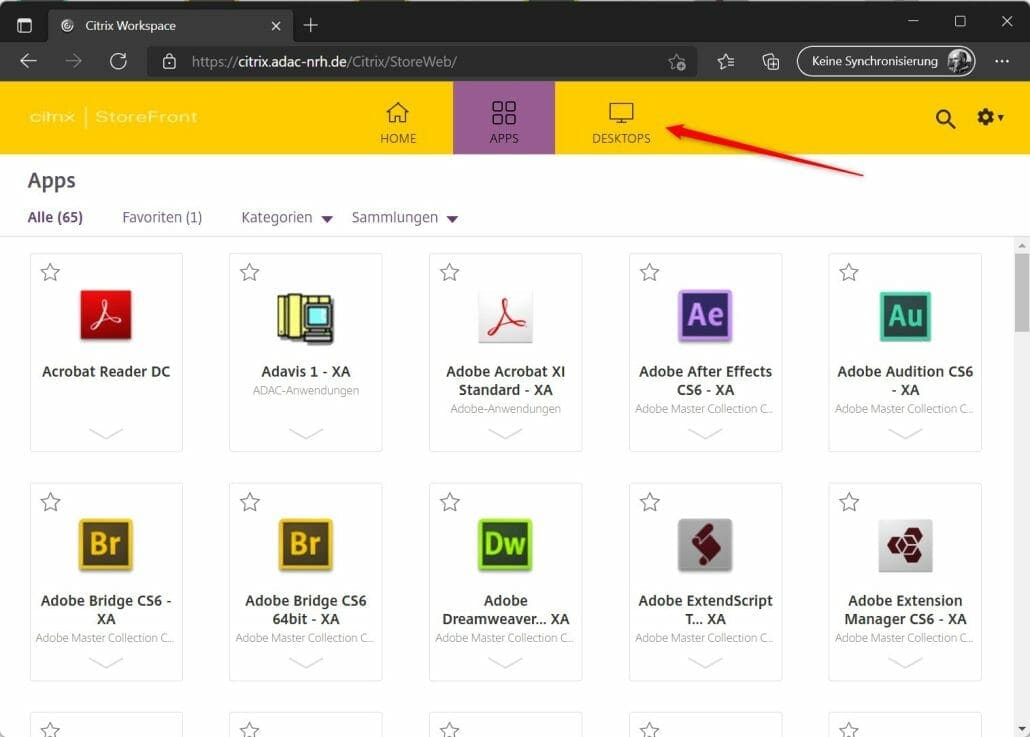This screenshot has height=737, width=1030.
Task: Open the settings gear menu
Action: (989, 118)
